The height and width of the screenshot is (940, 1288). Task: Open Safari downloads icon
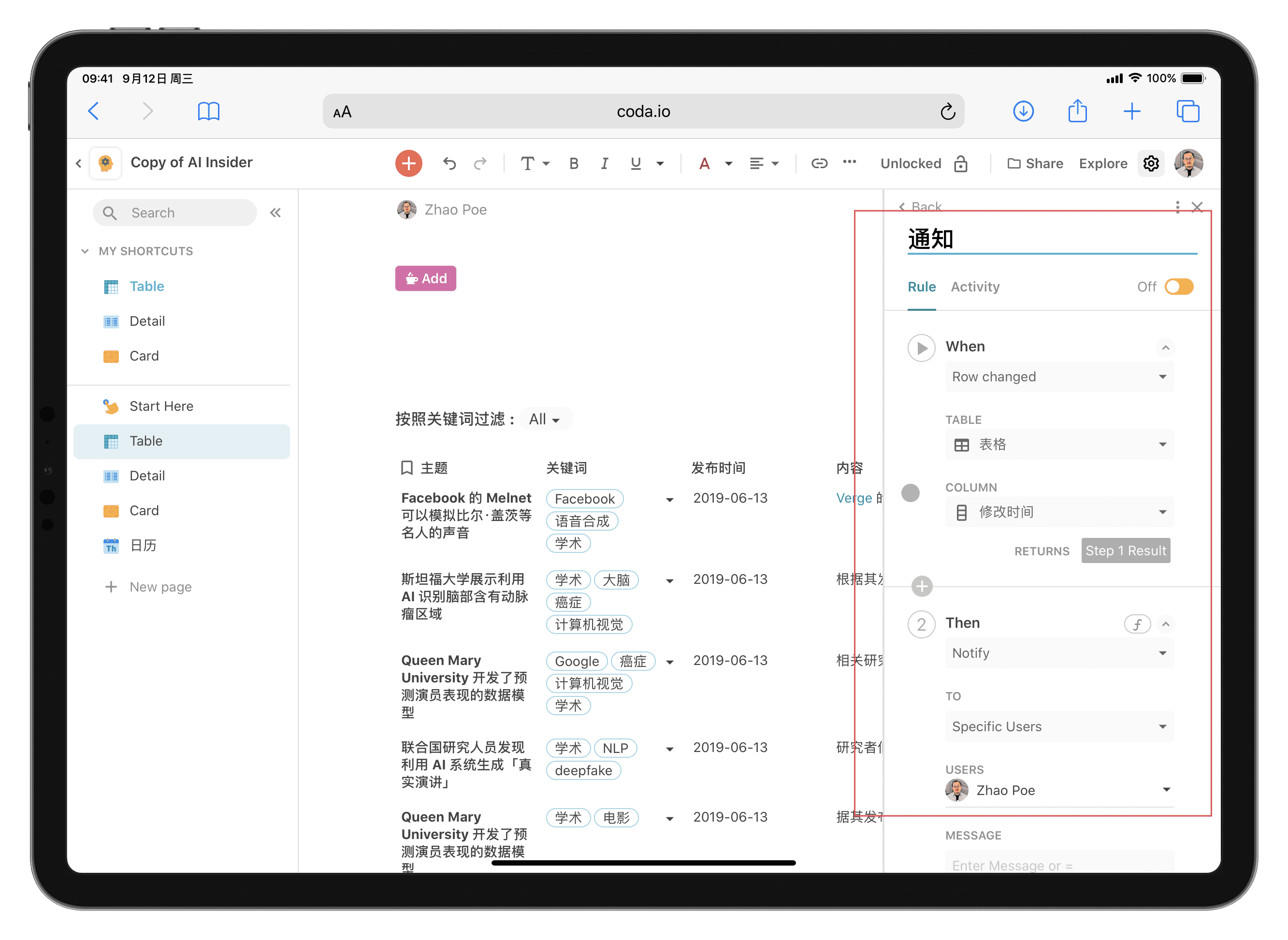(x=1023, y=111)
